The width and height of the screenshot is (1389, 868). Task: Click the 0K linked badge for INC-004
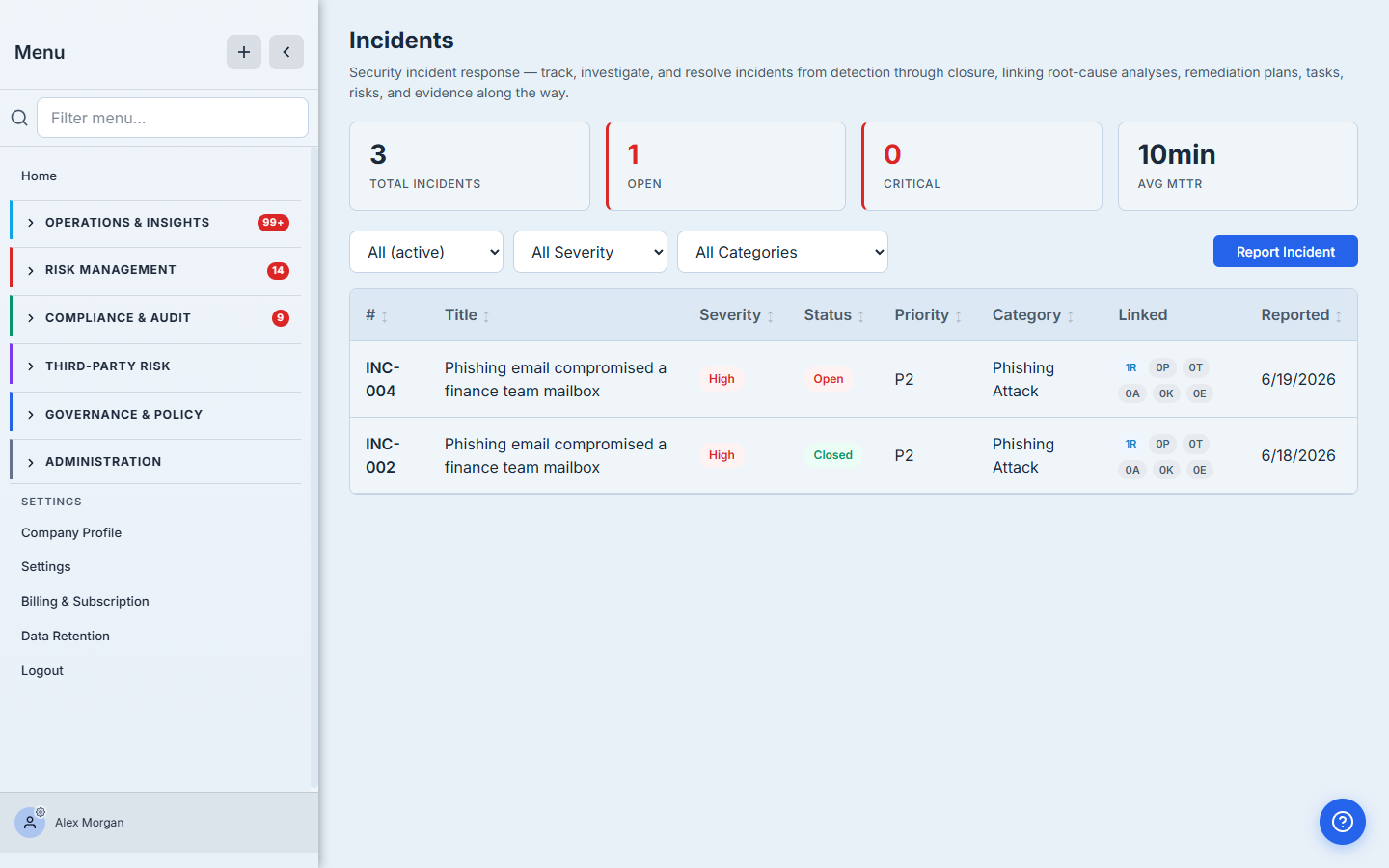(x=1166, y=393)
